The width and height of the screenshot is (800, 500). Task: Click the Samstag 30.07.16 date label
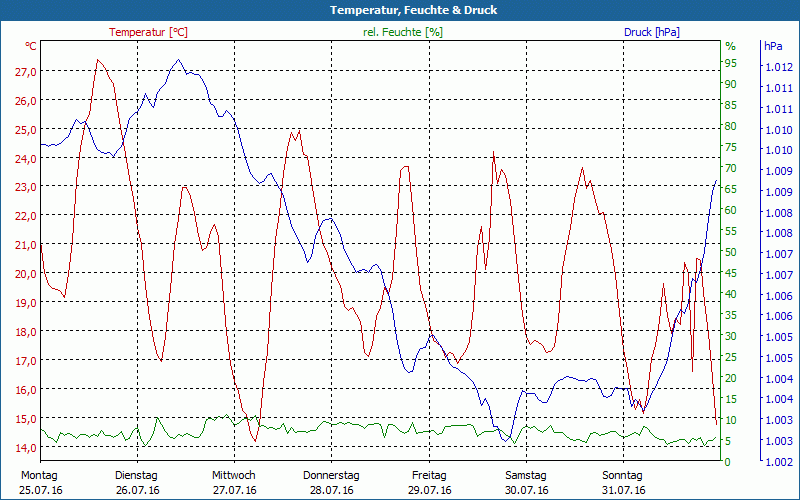tap(525, 482)
